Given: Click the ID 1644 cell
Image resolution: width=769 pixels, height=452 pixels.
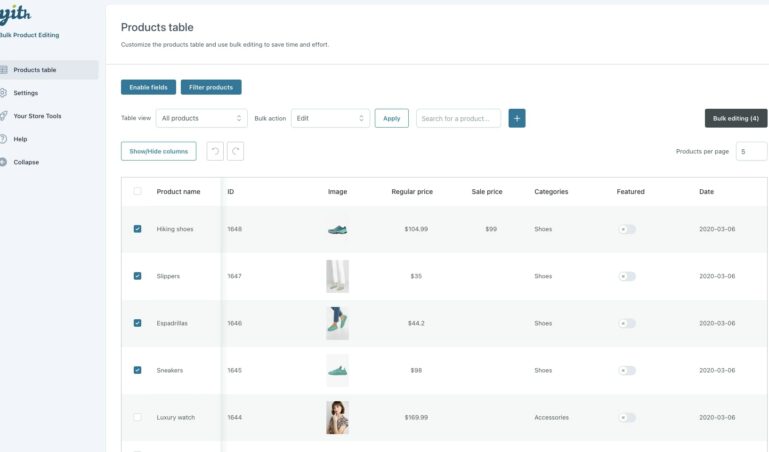Looking at the screenshot, I should 234,417.
